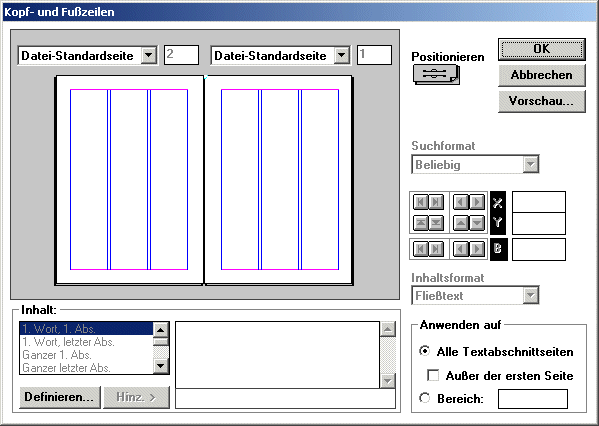Image resolution: width=599 pixels, height=426 pixels.
Task: Click the Definieren... button
Action: click(x=60, y=397)
